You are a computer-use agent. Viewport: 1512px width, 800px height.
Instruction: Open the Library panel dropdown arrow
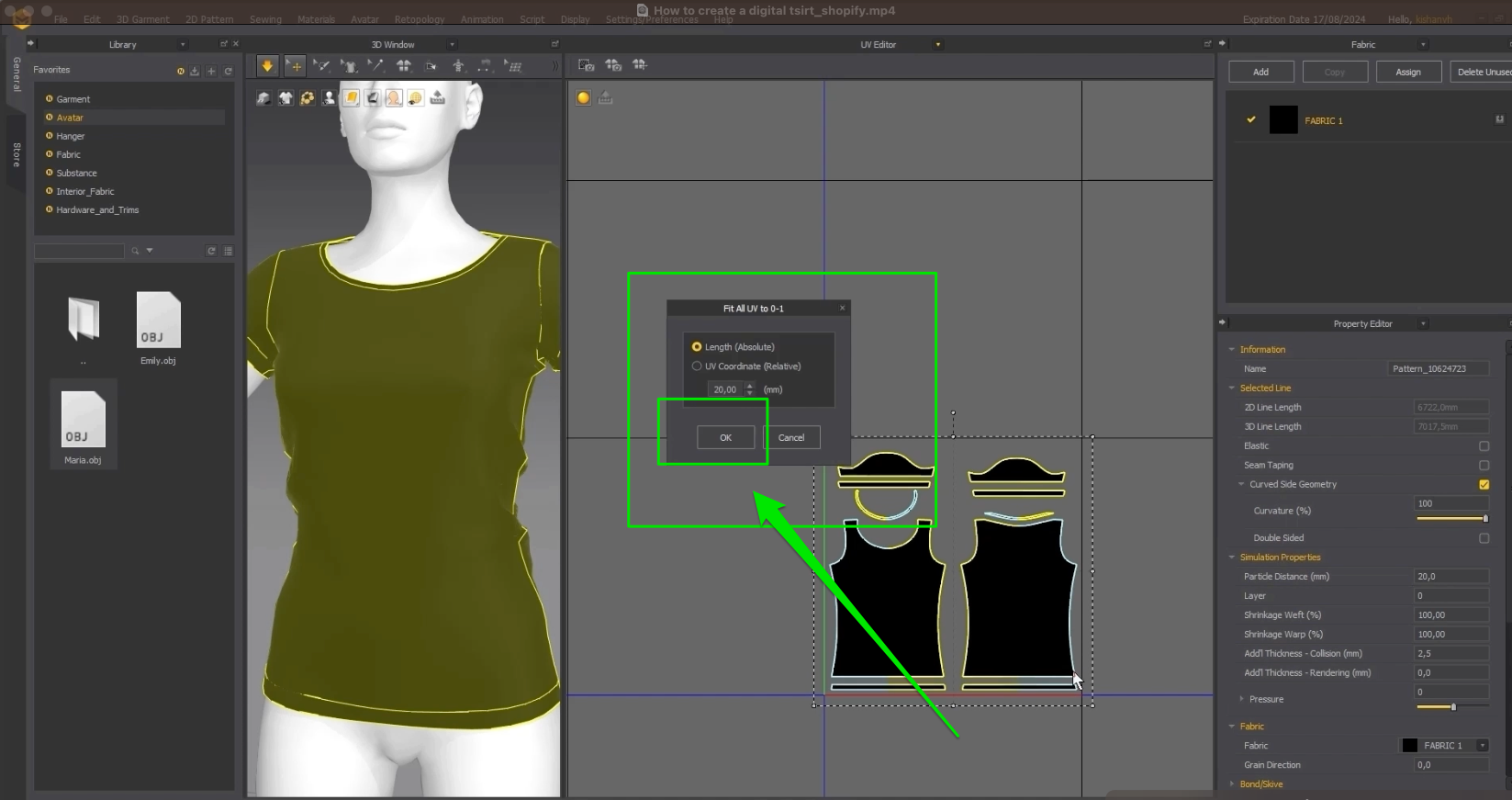click(183, 45)
